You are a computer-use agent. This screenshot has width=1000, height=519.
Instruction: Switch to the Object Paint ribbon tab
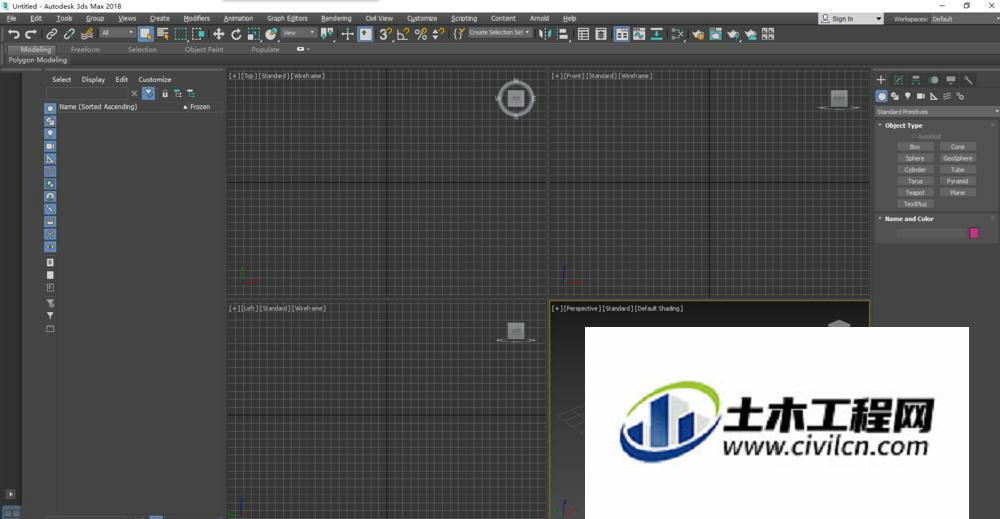click(204, 49)
